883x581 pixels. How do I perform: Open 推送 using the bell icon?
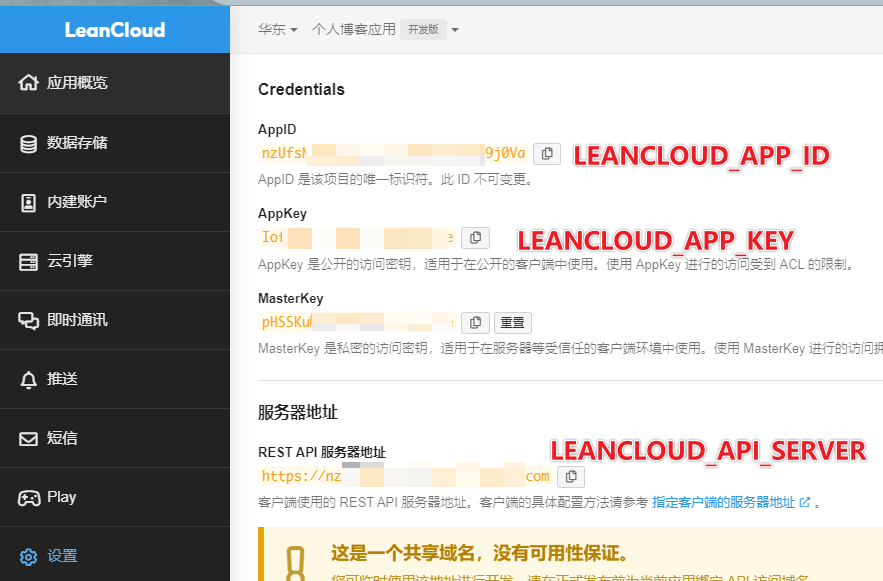28,379
